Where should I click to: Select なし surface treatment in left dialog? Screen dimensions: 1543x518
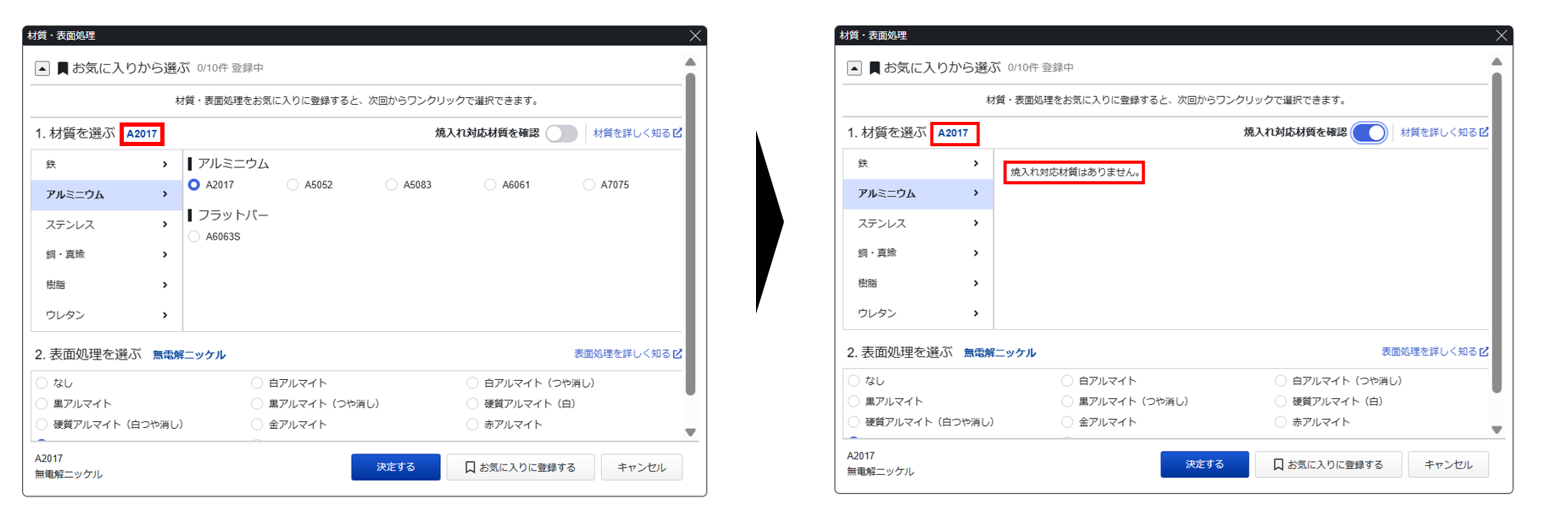41,383
